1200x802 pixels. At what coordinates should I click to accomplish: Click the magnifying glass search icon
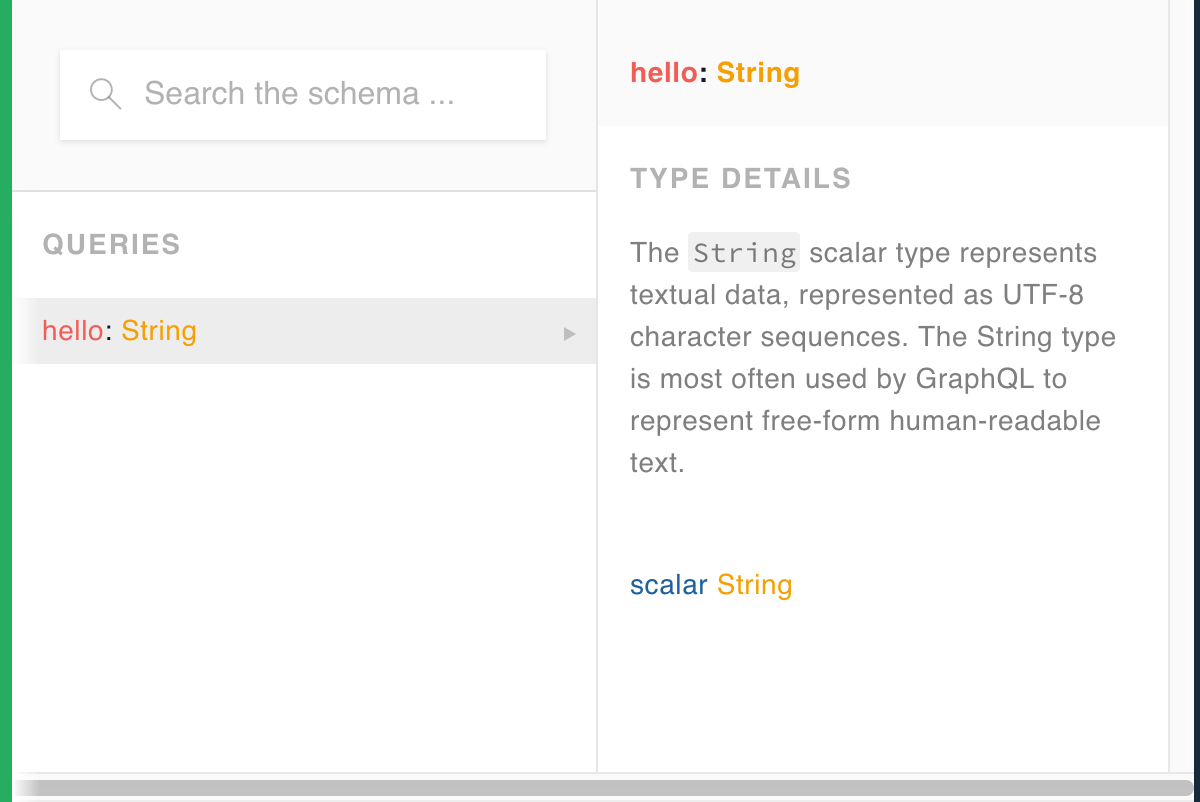click(x=105, y=94)
